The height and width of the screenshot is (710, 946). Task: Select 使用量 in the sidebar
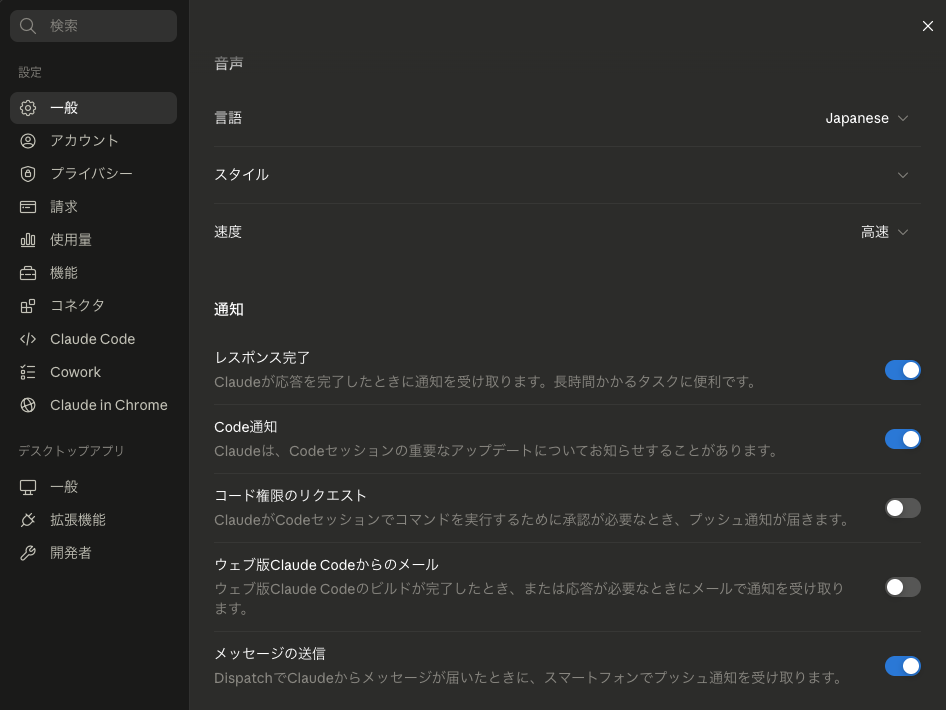(x=94, y=240)
